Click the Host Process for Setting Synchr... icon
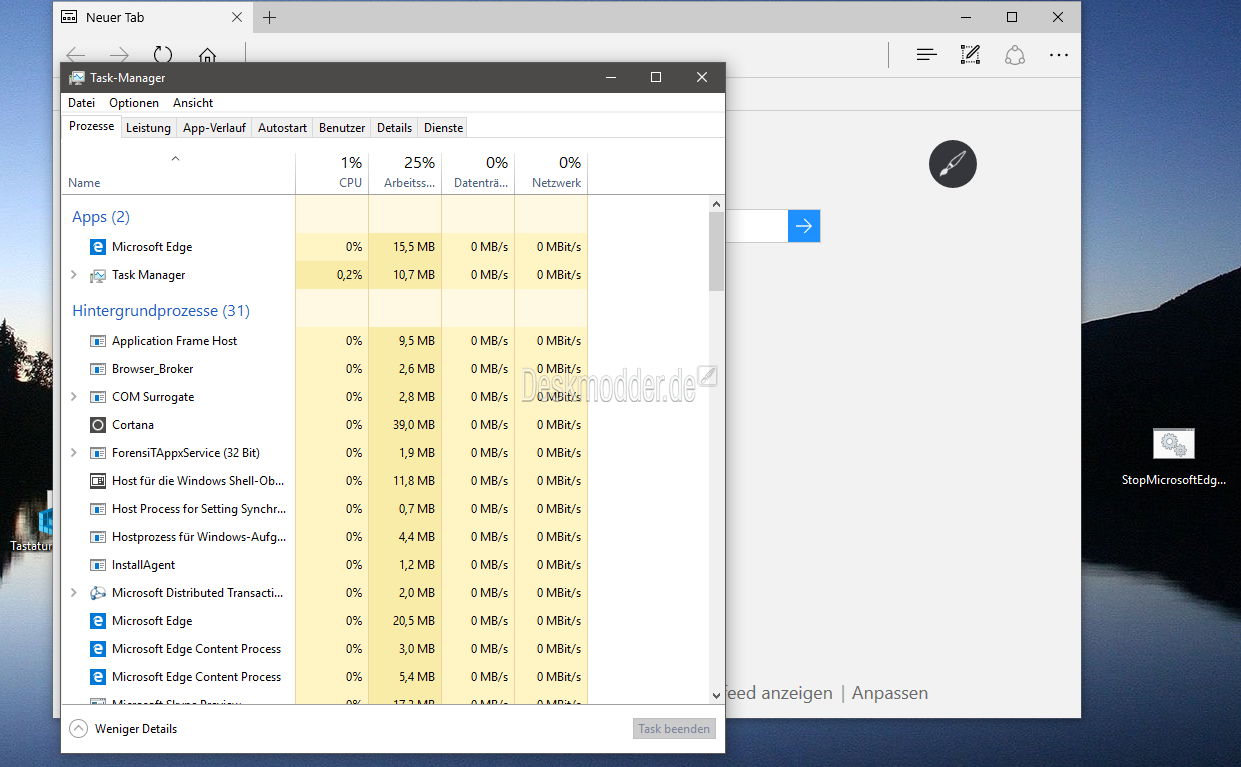The image size is (1241, 767). pos(98,509)
